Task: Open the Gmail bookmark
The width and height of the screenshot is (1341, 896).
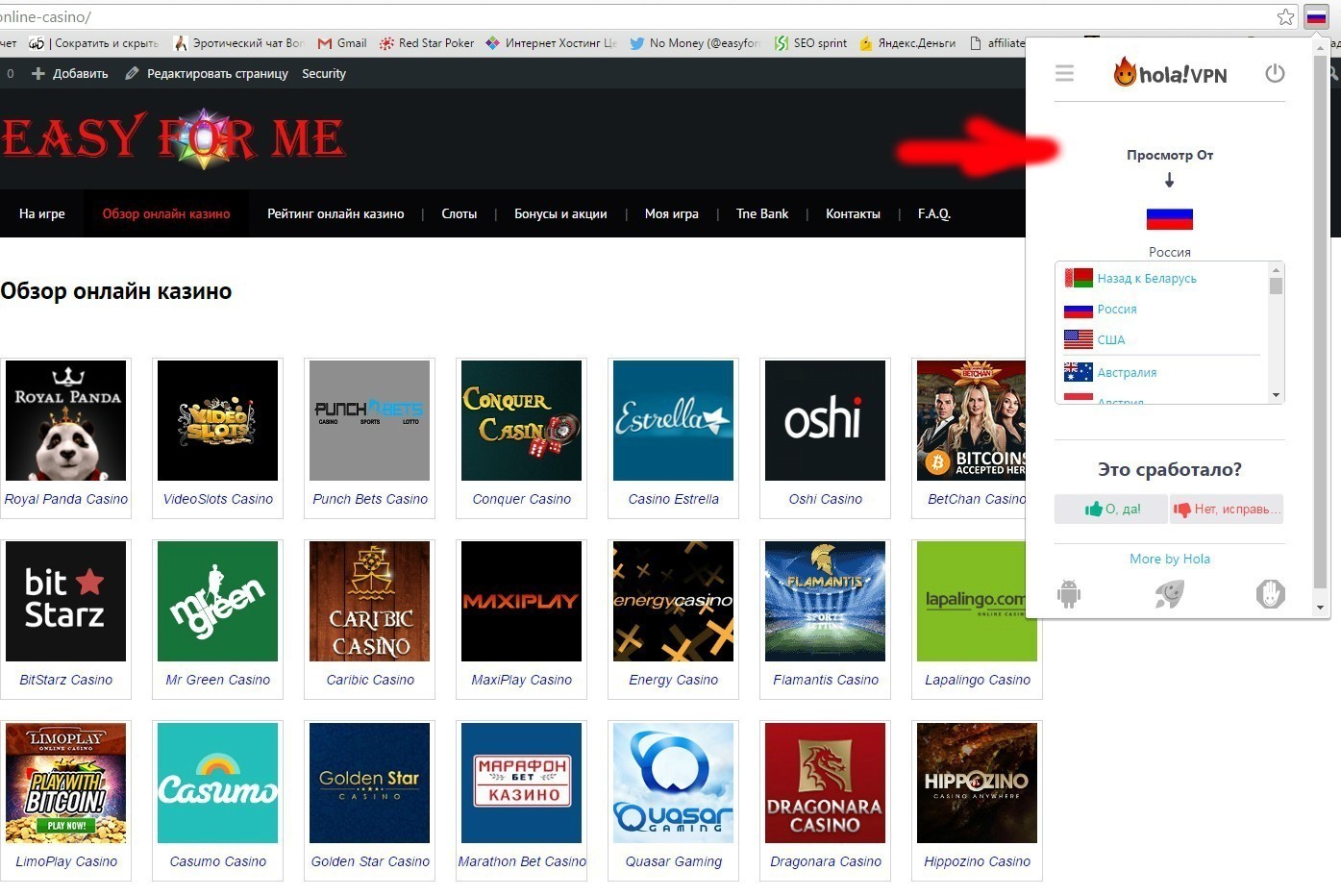Action: [x=342, y=43]
